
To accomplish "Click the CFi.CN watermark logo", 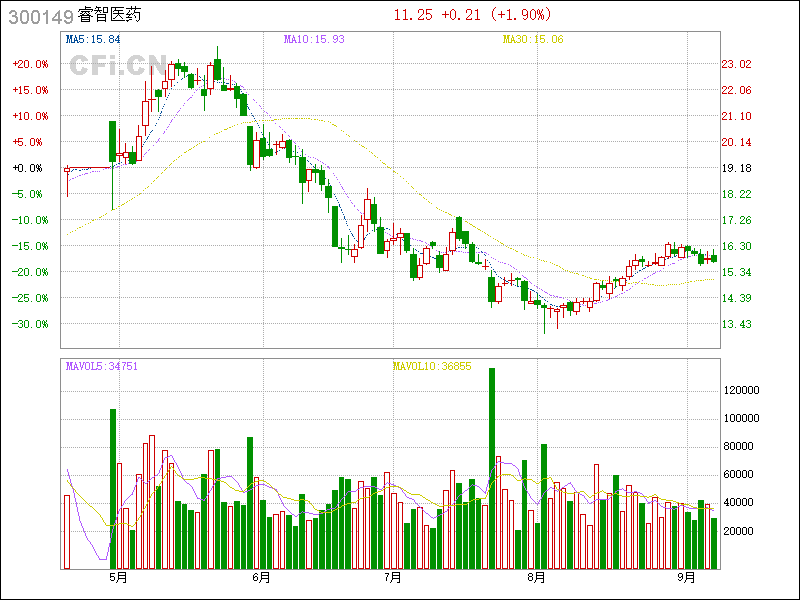I will point(118,65).
